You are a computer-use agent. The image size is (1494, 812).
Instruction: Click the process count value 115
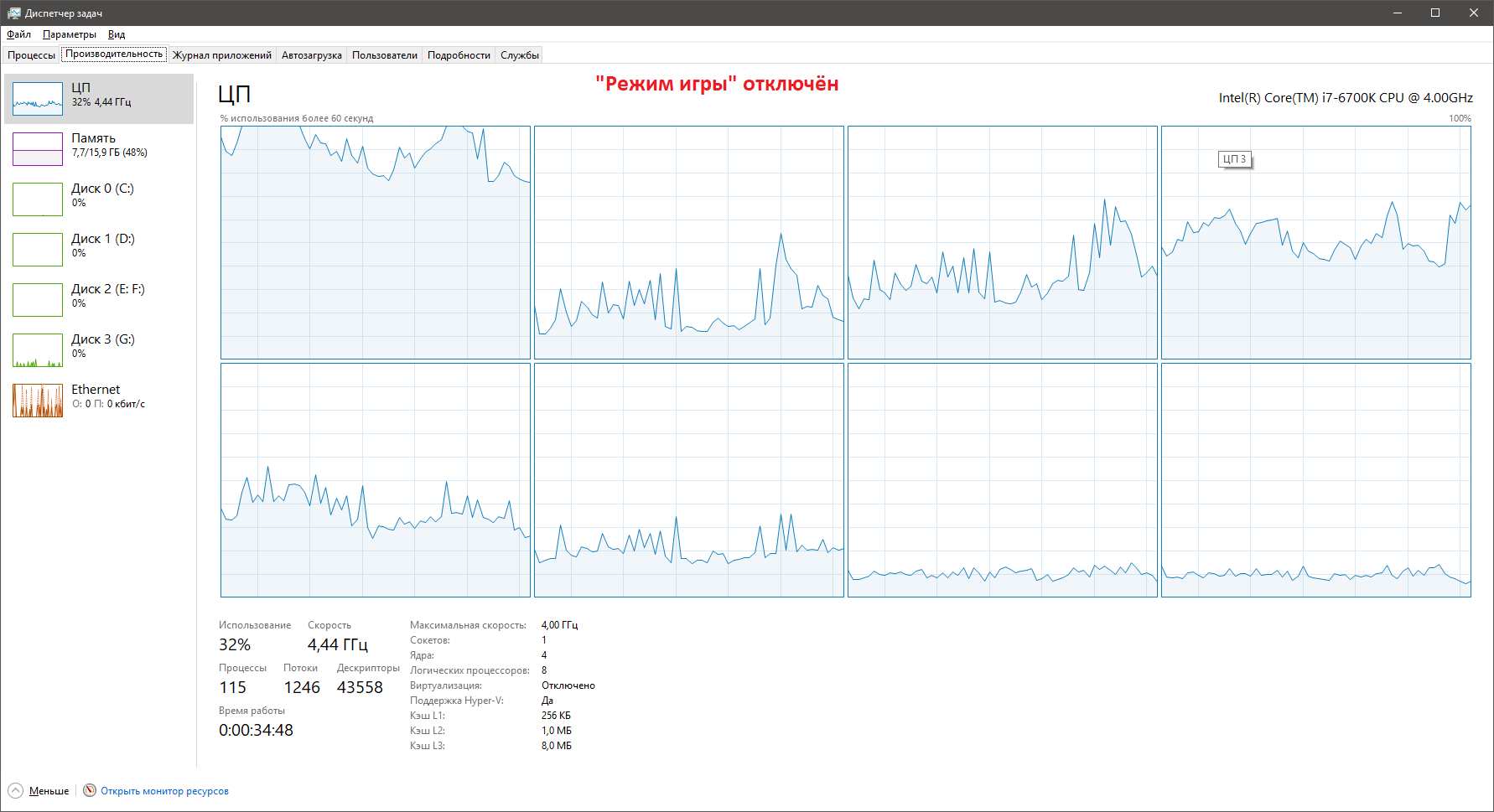tap(233, 687)
